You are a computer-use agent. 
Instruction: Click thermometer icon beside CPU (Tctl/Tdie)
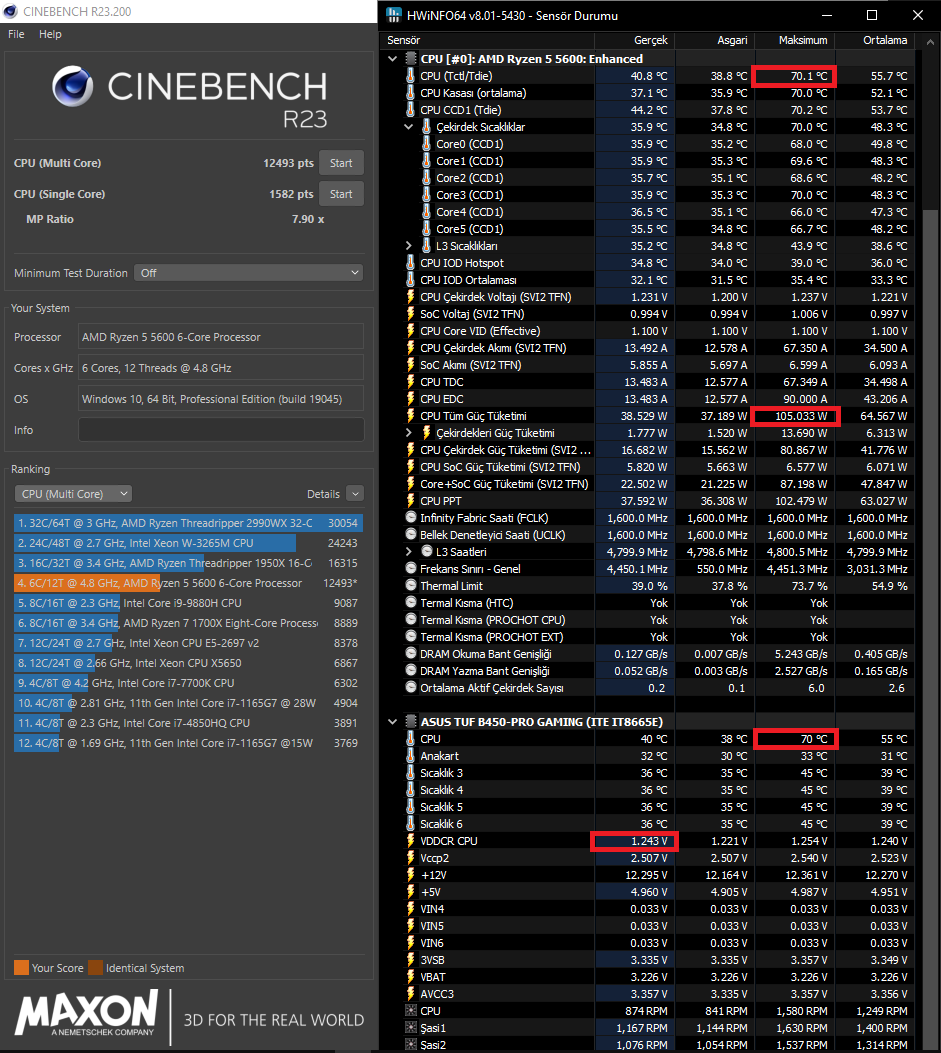pyautogui.click(x=410, y=76)
